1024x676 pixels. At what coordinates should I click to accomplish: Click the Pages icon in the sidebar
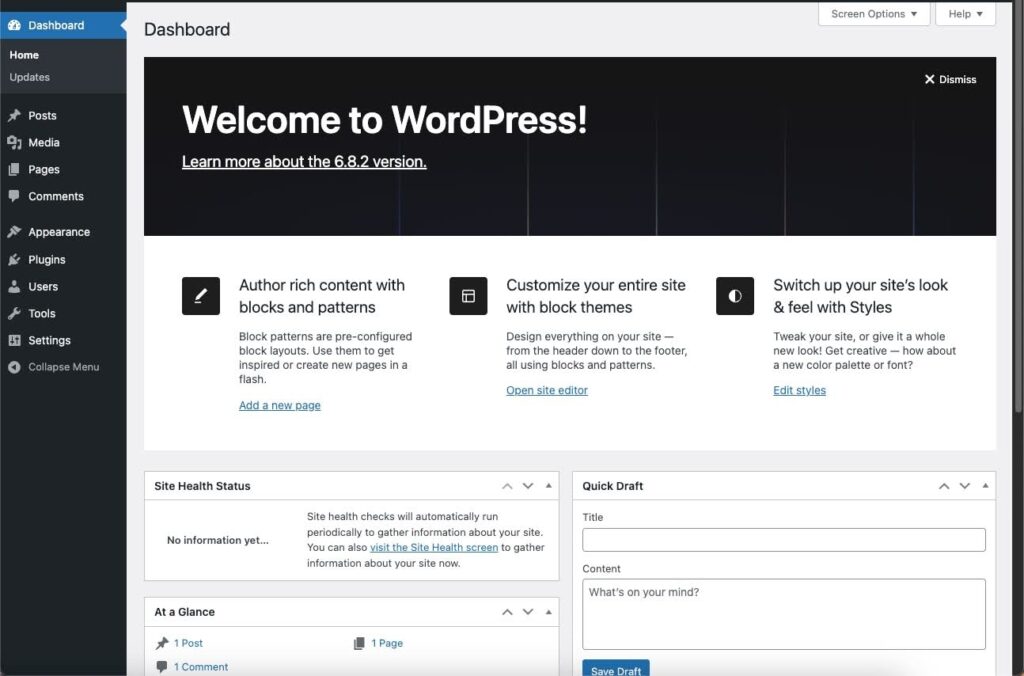[x=13, y=169]
